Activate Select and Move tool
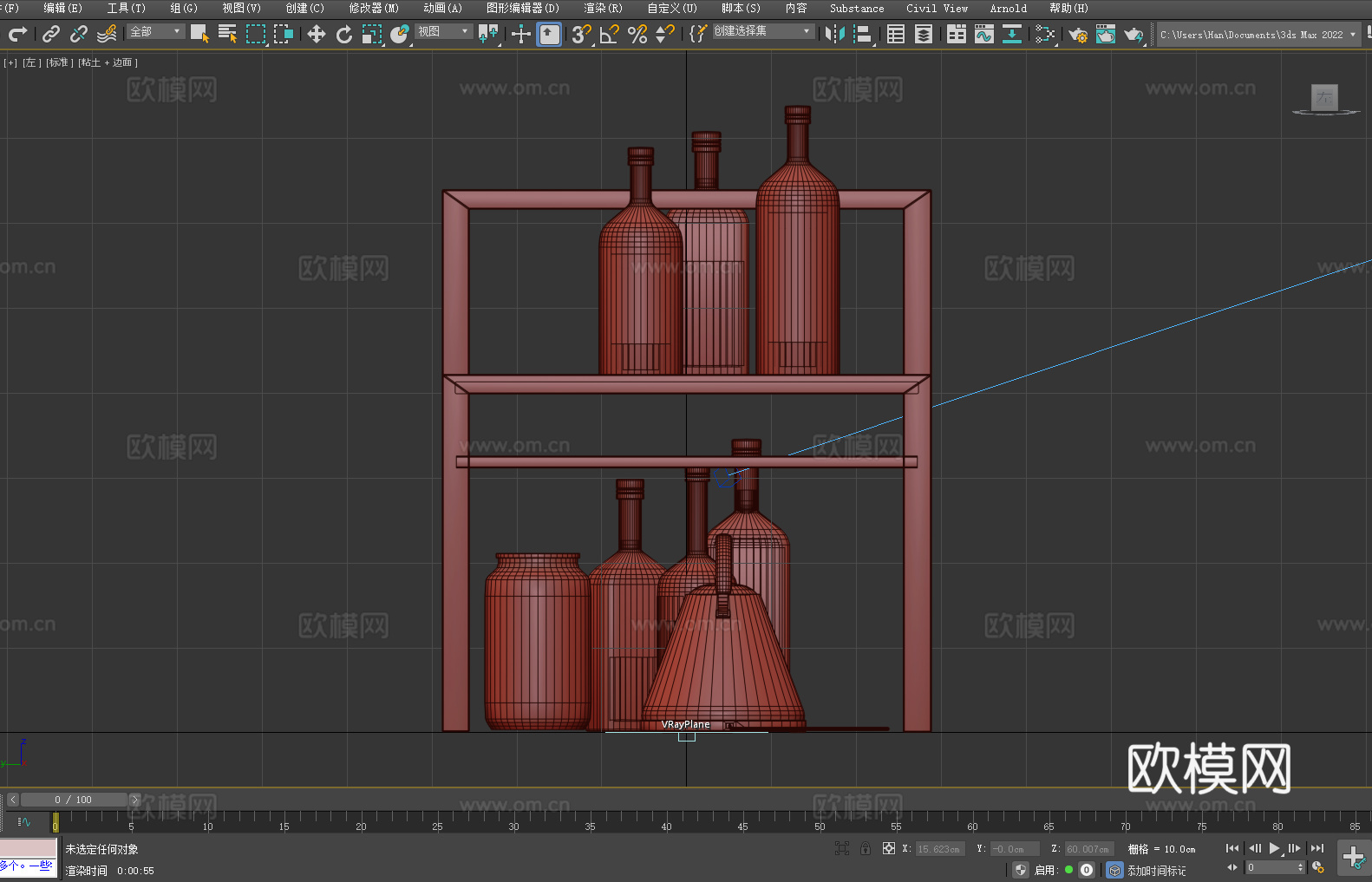The image size is (1372, 882). click(x=317, y=34)
